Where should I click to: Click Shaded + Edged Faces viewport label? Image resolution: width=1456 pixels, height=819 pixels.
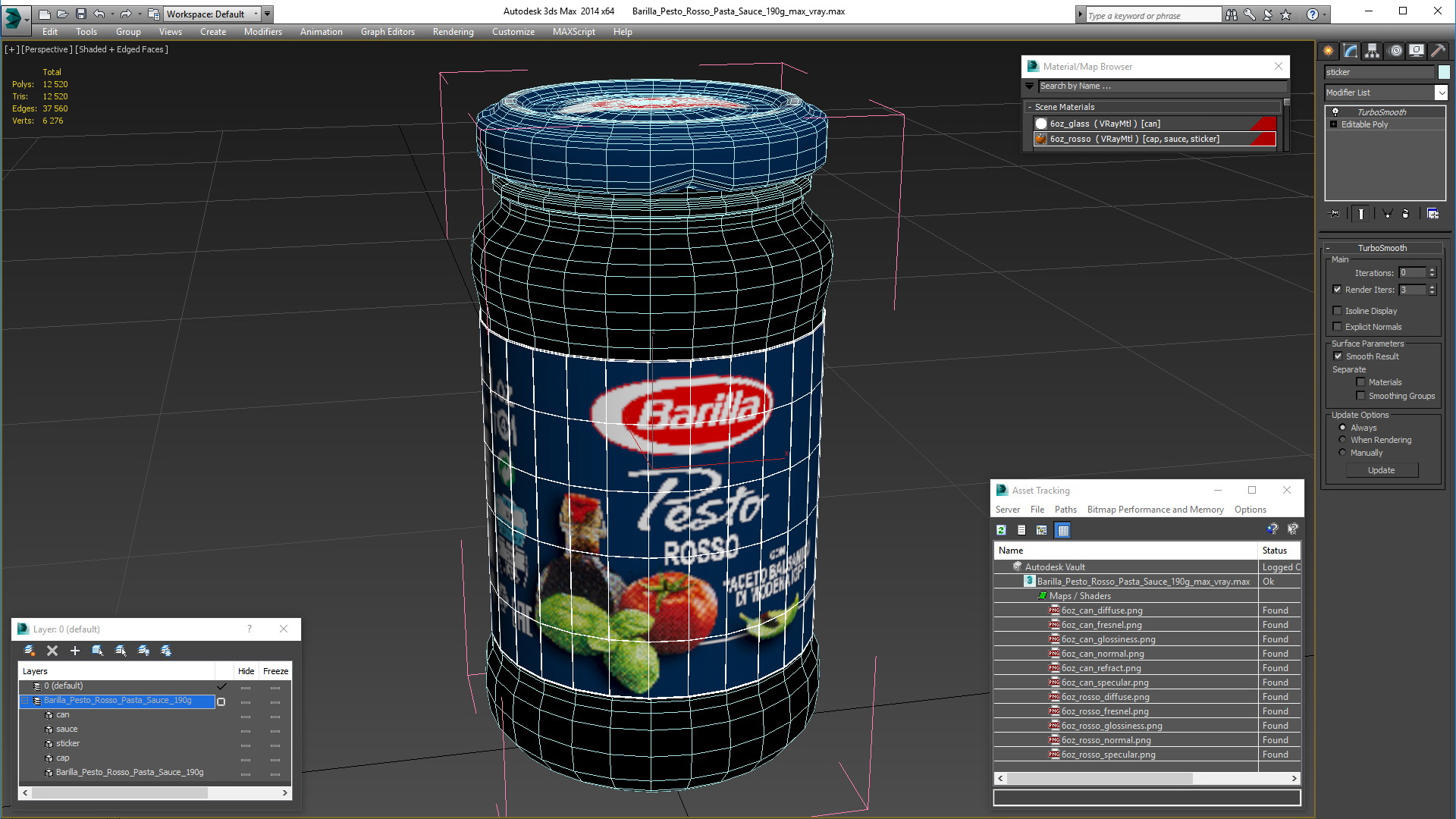121,49
